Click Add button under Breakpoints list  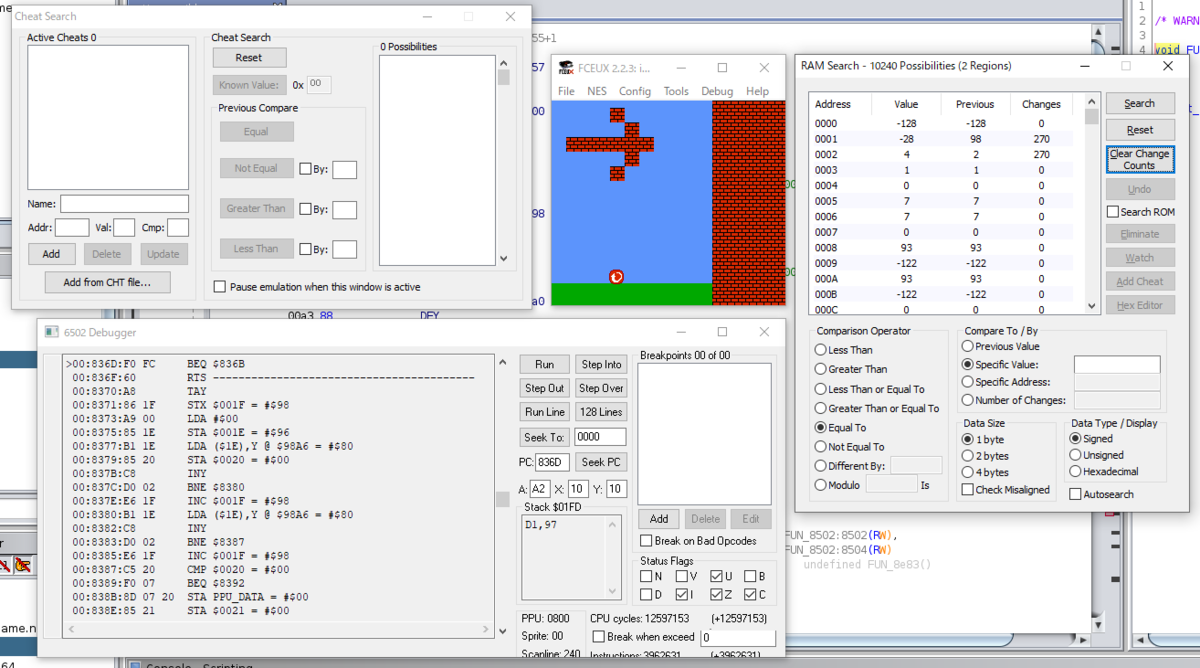click(x=659, y=519)
